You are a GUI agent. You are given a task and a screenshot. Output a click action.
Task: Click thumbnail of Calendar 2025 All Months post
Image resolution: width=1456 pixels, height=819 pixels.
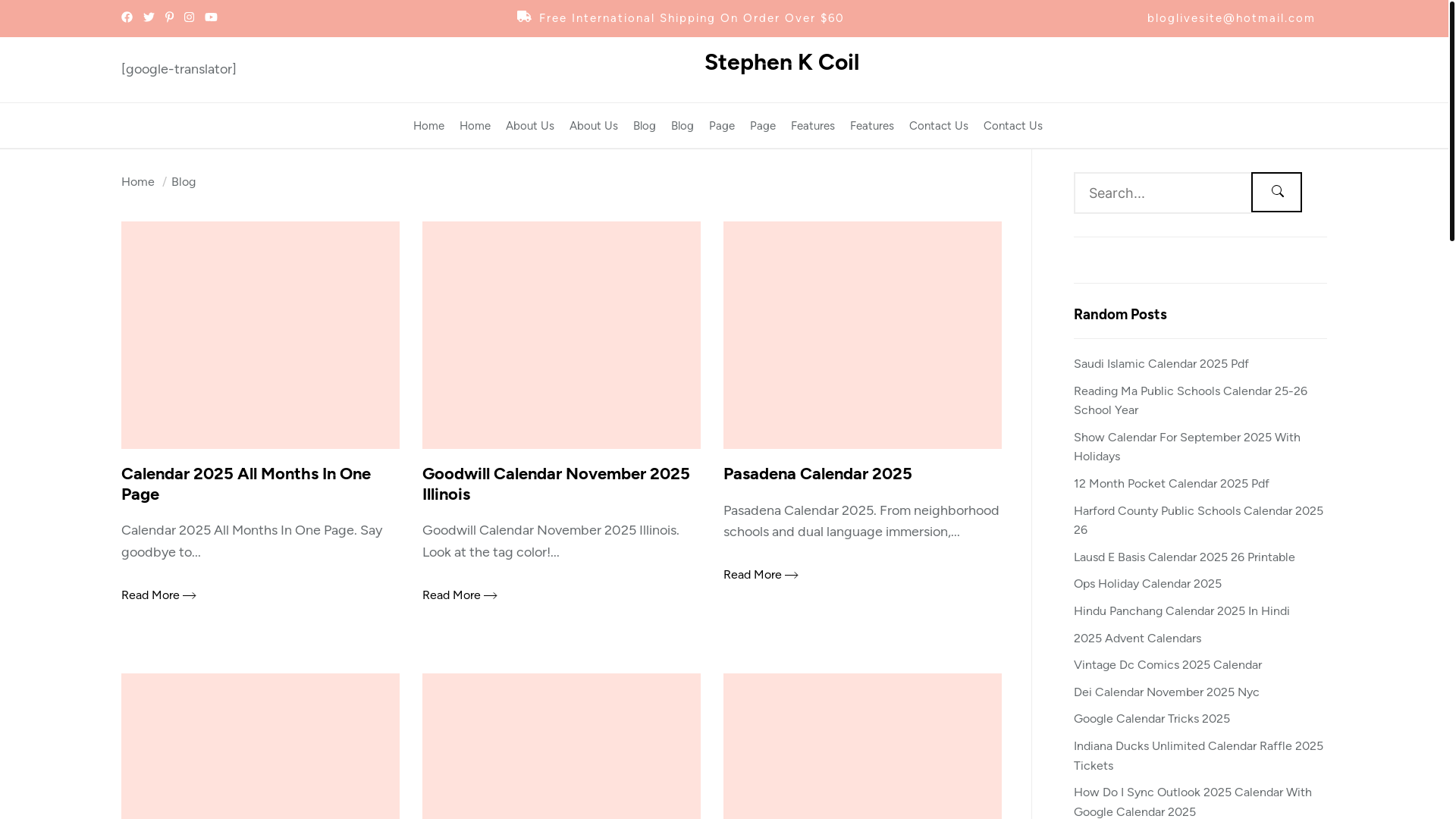coord(260,335)
